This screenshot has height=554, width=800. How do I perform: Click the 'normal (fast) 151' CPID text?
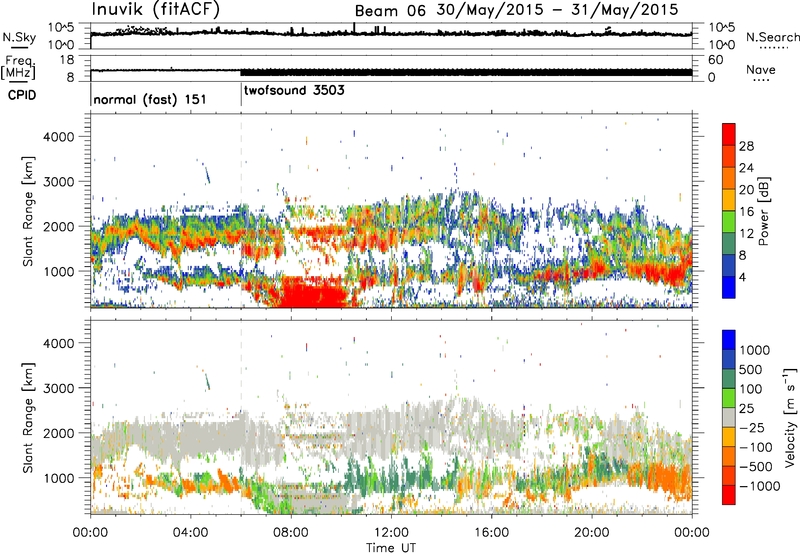coord(150,99)
